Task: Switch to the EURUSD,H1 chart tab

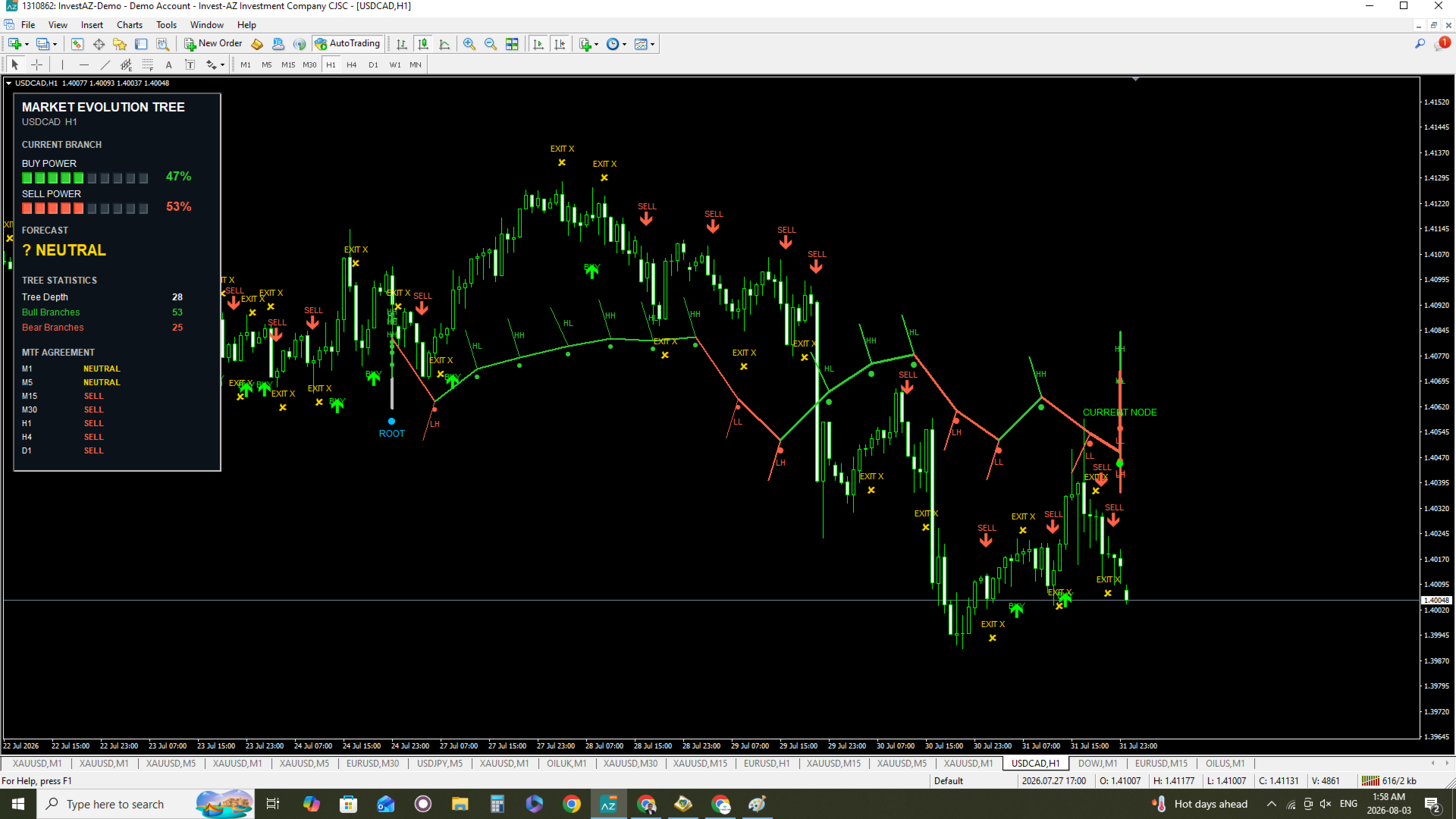Action: pyautogui.click(x=766, y=764)
